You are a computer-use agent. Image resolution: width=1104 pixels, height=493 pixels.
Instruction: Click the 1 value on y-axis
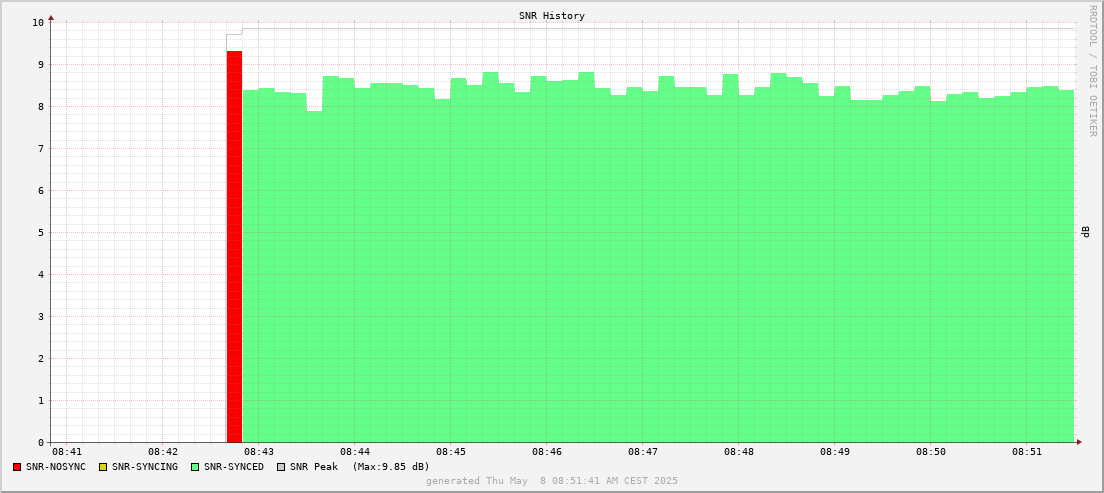coord(41,401)
